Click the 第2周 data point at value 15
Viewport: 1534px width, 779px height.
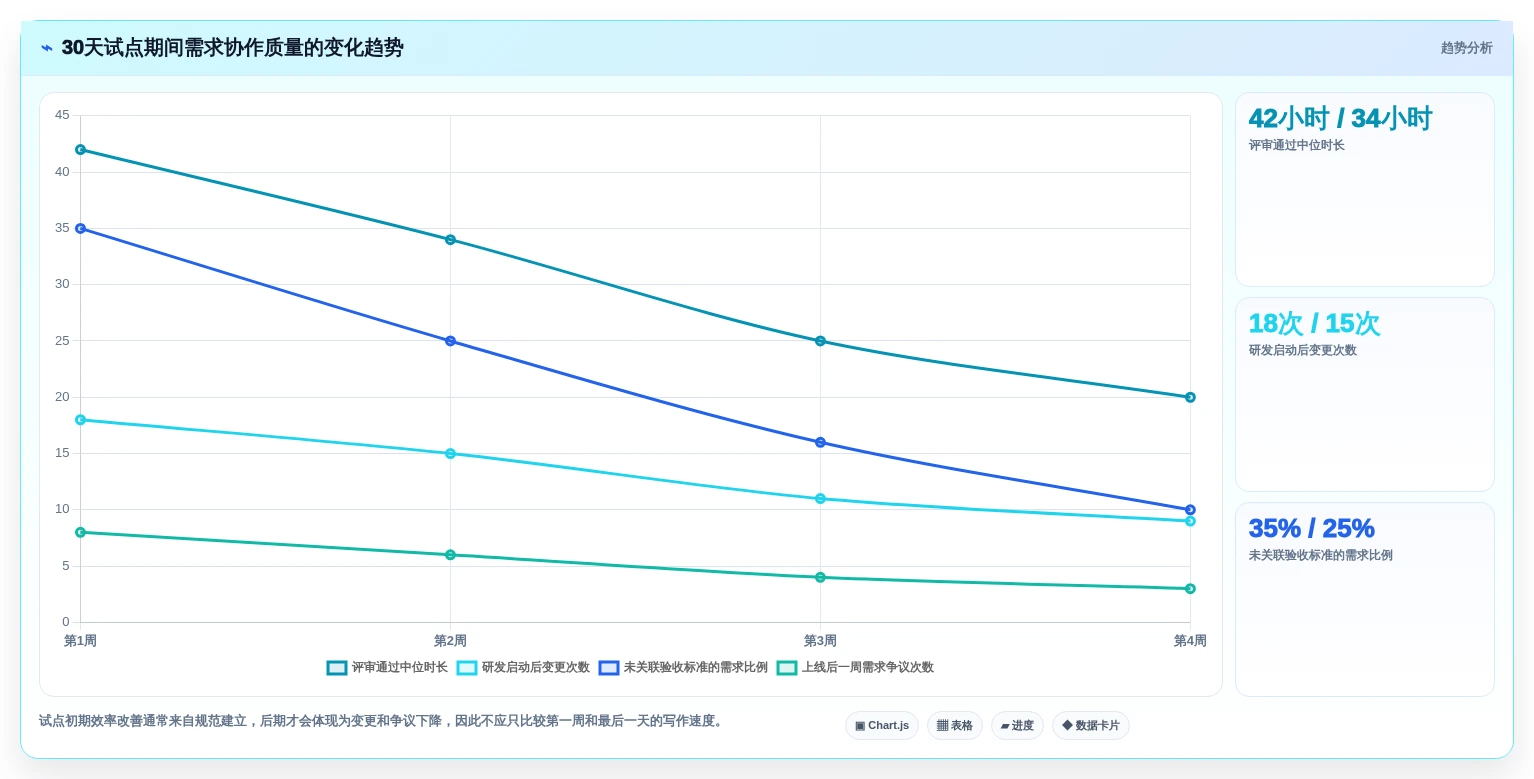[450, 454]
